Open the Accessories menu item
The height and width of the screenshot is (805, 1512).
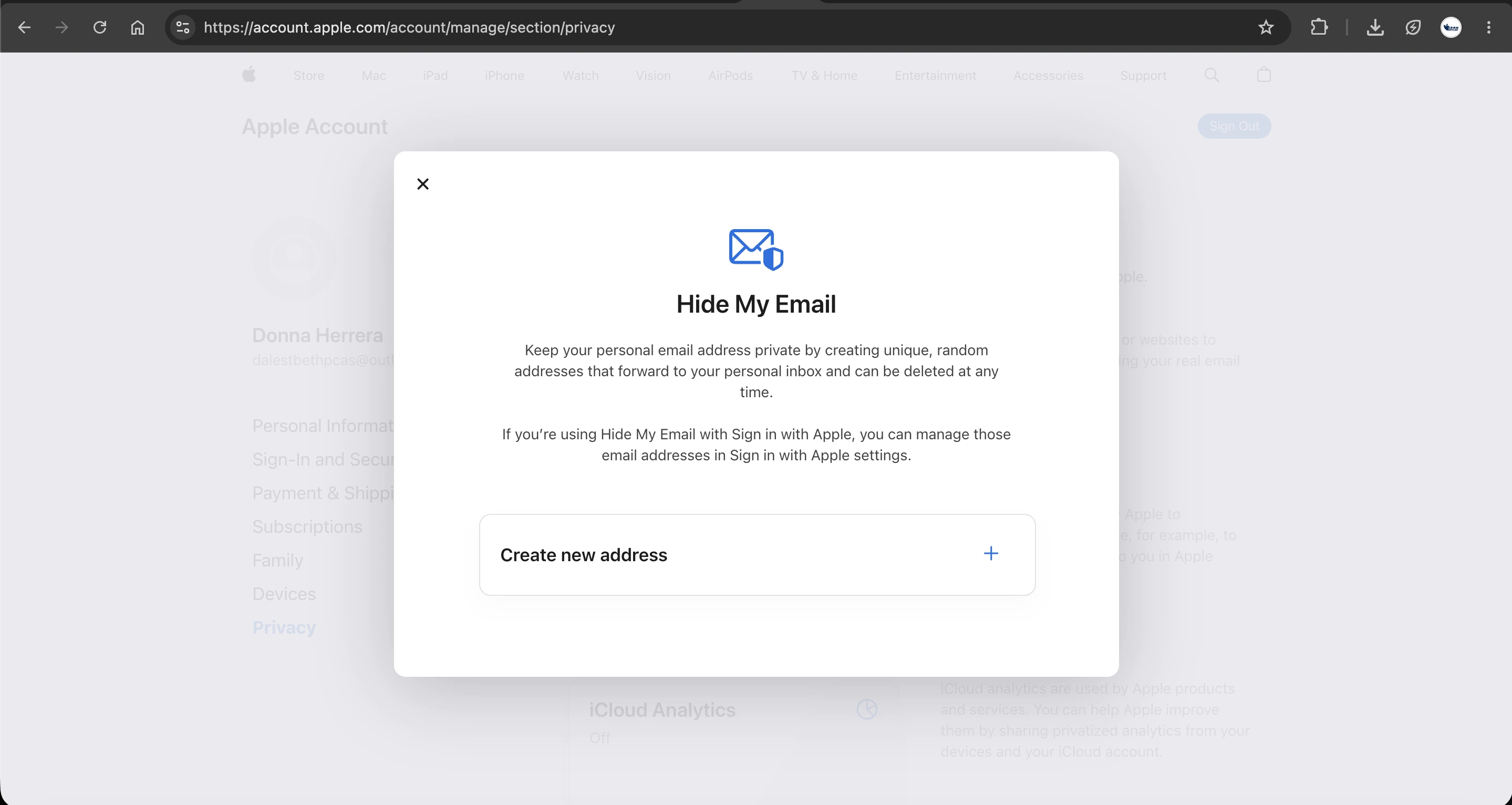[x=1048, y=76]
